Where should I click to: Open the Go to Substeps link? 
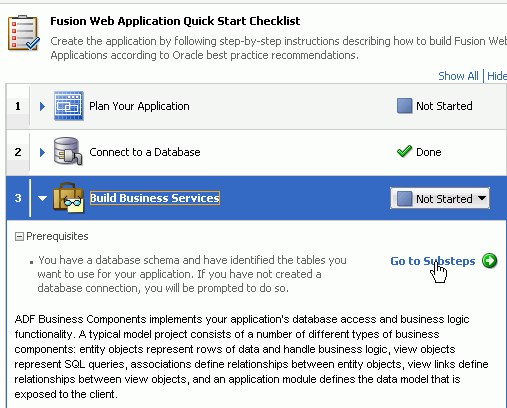pyautogui.click(x=433, y=261)
